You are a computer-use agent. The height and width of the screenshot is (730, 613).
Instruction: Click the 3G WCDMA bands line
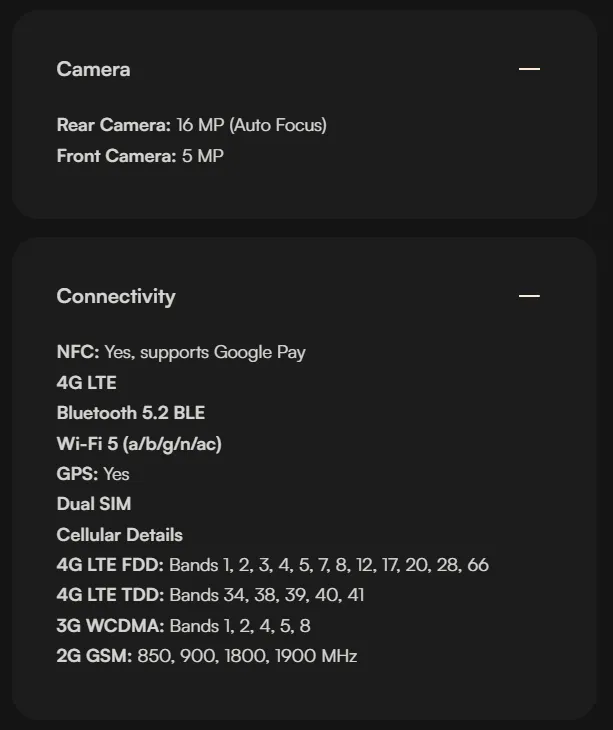pyautogui.click(x=183, y=626)
